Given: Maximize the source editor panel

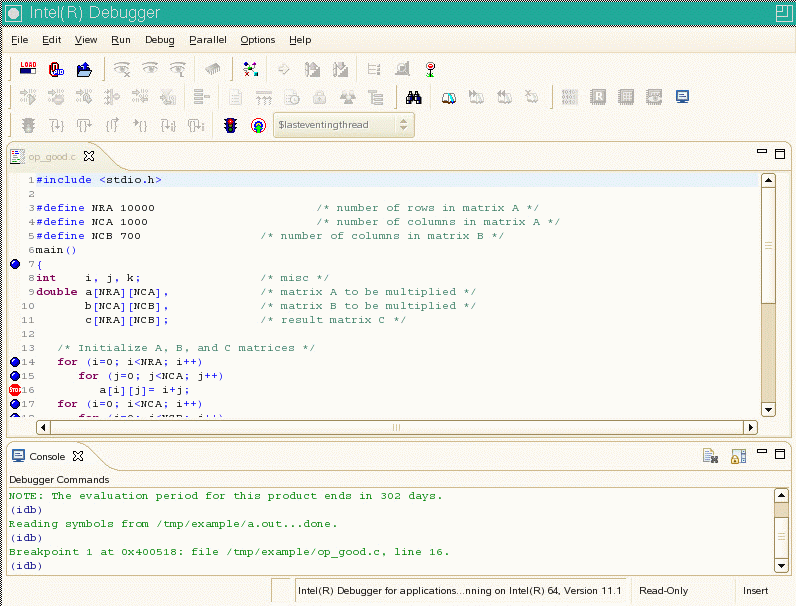Looking at the screenshot, I should 780,154.
